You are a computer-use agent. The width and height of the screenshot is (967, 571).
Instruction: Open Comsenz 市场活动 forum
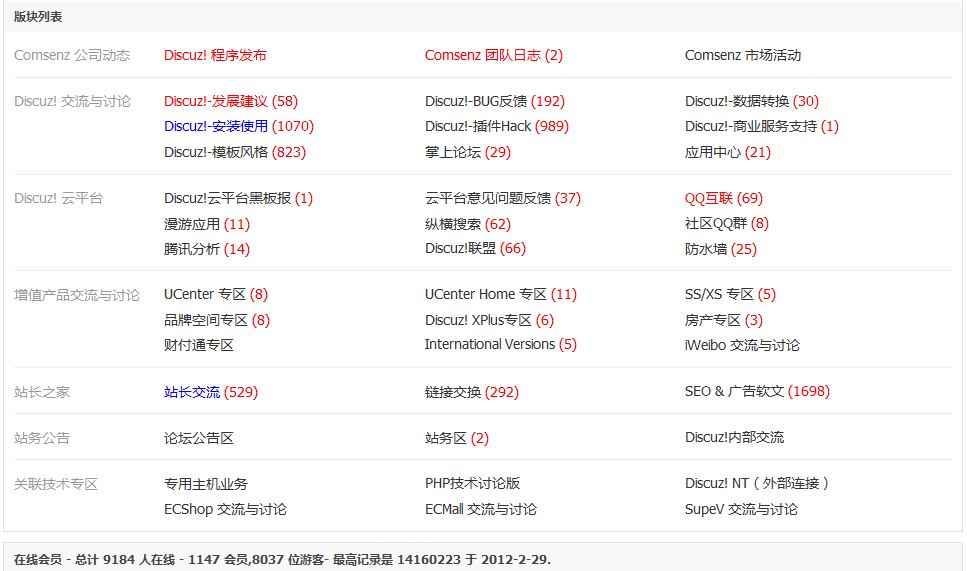pos(743,55)
